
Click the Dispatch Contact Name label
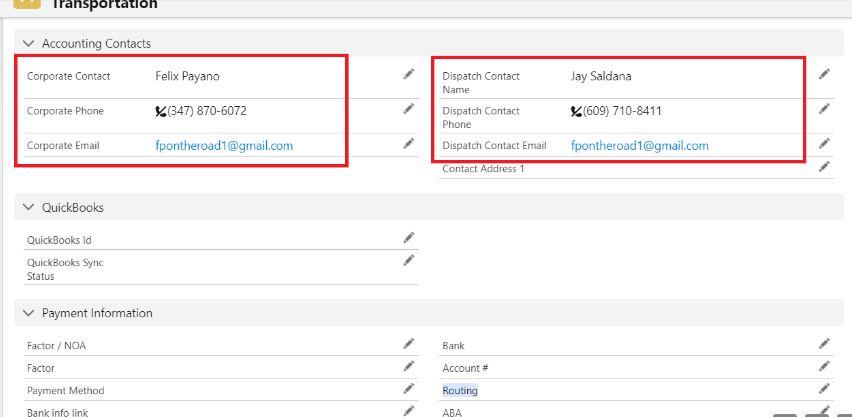click(x=481, y=83)
